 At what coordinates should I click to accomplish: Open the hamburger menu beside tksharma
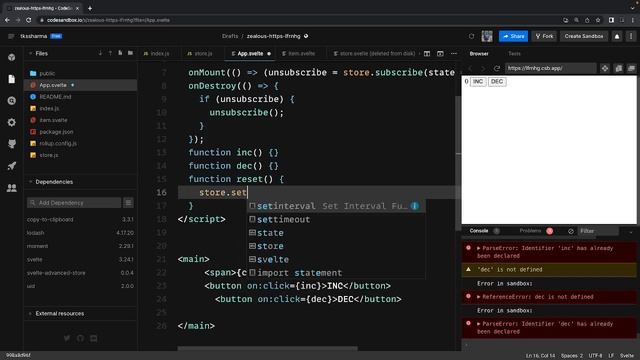point(11,36)
